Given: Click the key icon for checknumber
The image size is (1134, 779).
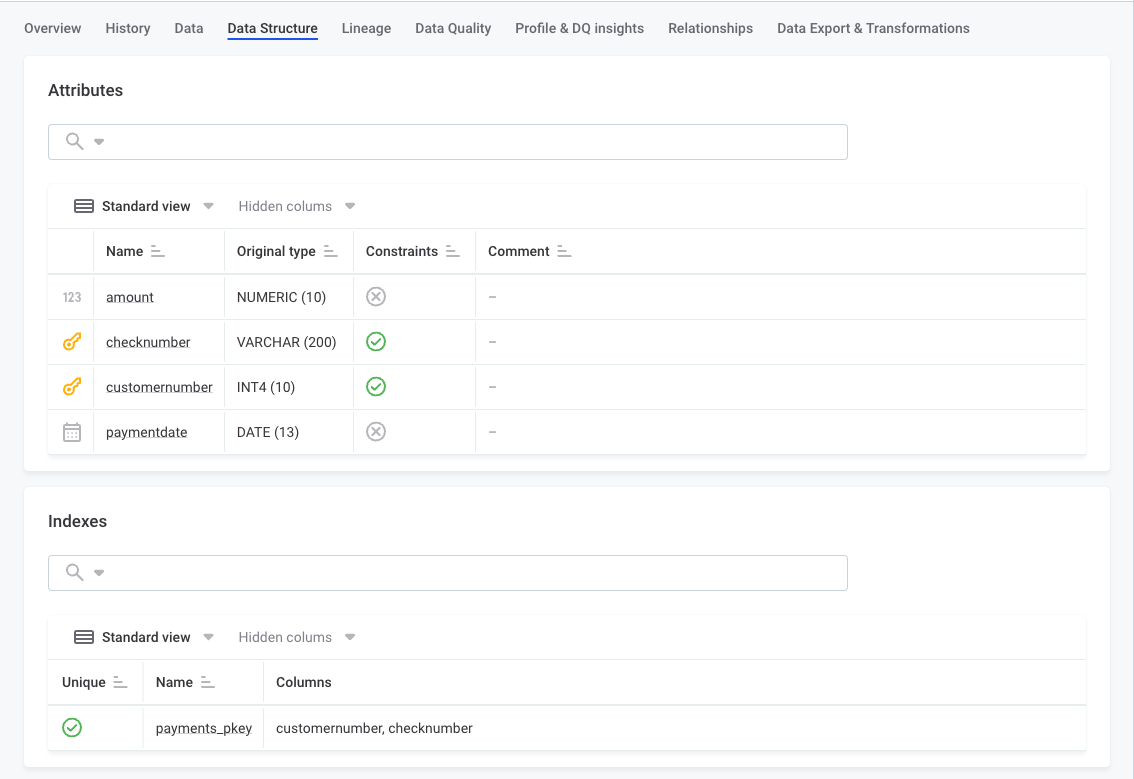Looking at the screenshot, I should pyautogui.click(x=72, y=342).
